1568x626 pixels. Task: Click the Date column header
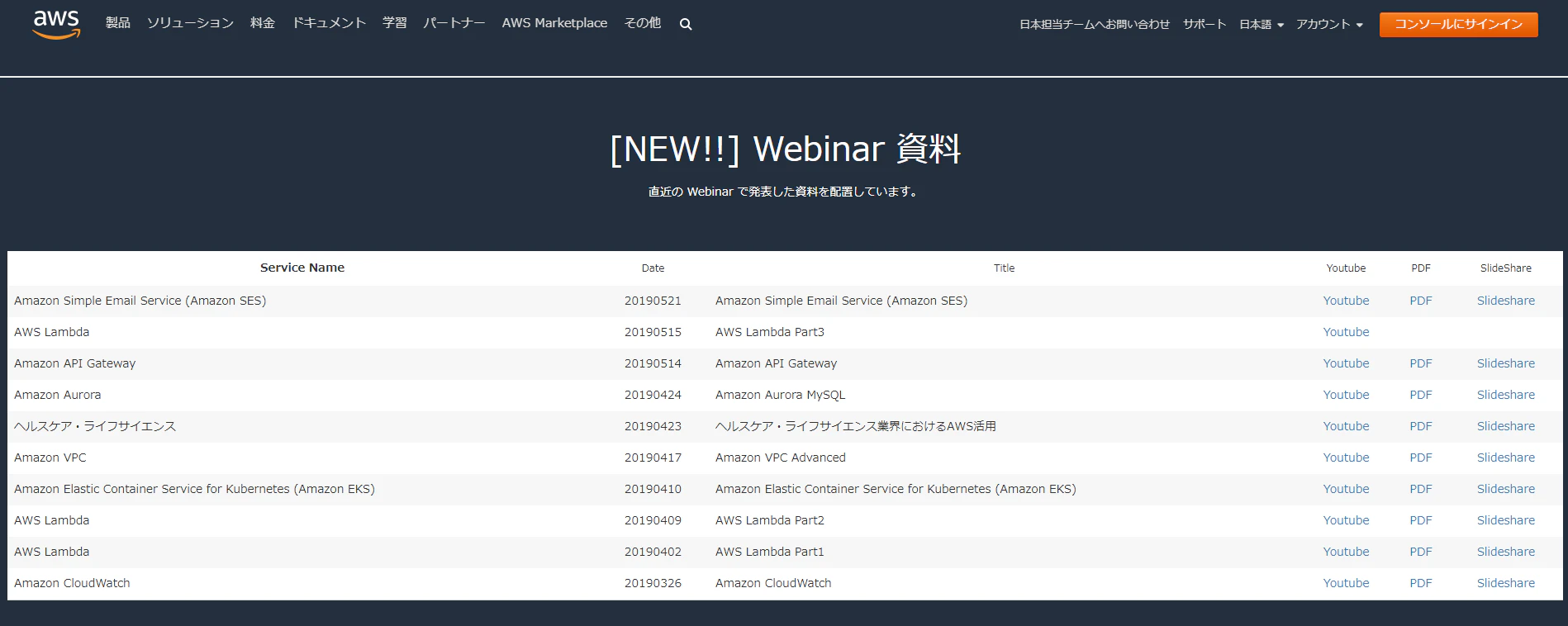(x=653, y=268)
